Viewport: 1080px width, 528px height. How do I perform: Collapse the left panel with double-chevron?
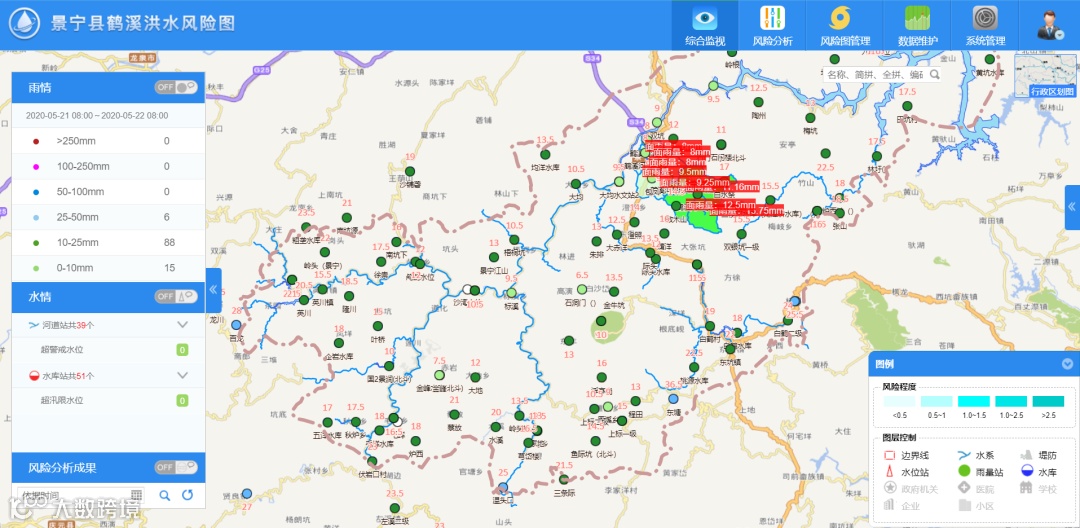214,290
